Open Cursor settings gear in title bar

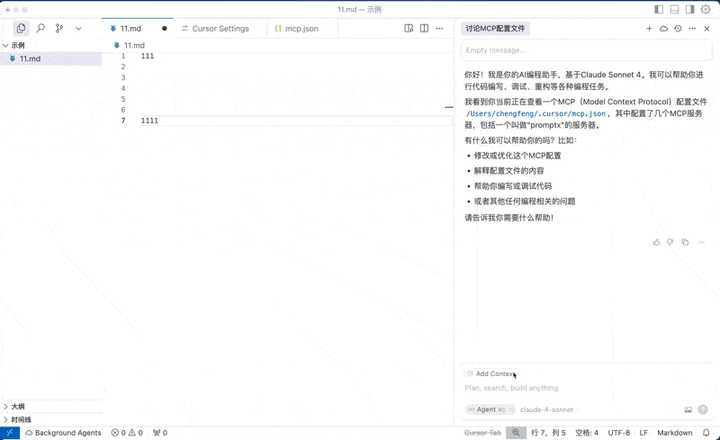click(x=707, y=9)
